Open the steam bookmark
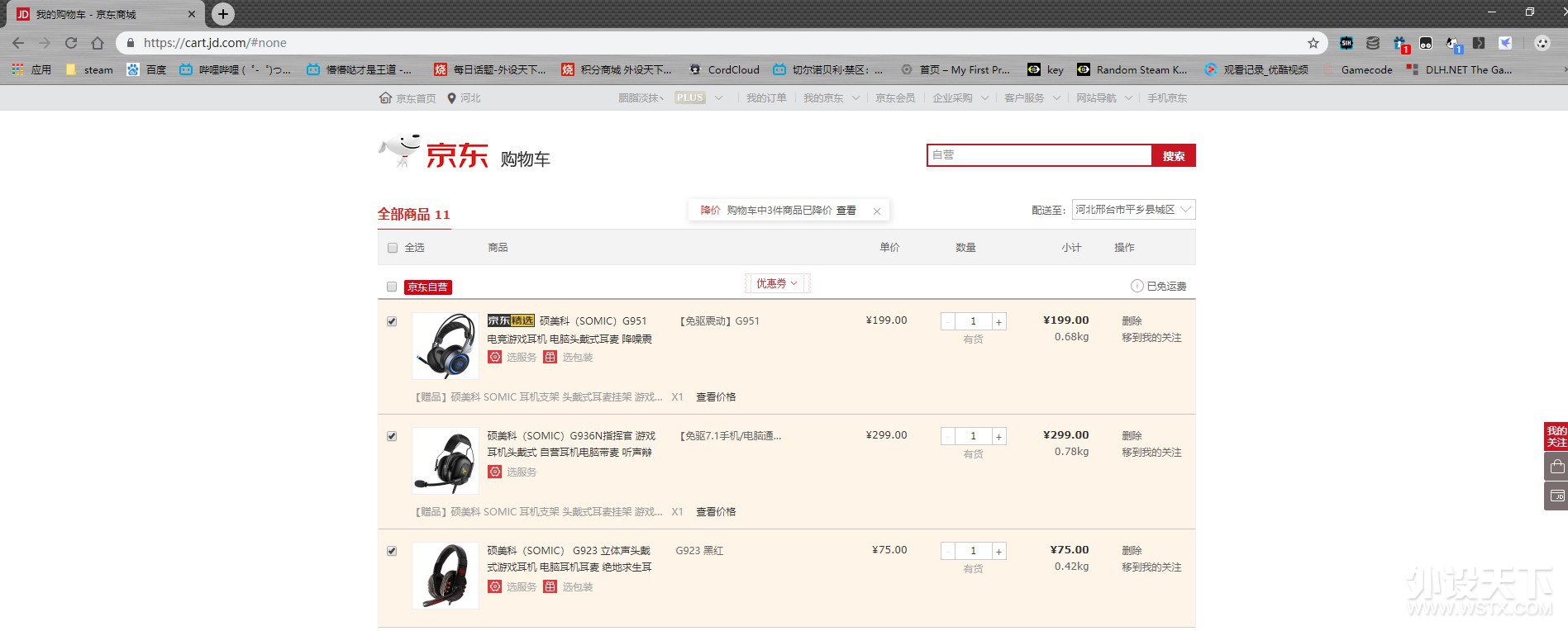 89,70
